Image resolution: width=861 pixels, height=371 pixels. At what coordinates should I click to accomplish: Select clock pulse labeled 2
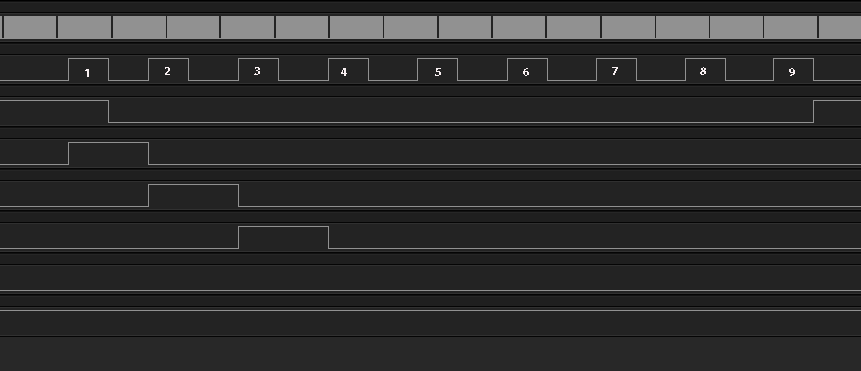(169, 70)
